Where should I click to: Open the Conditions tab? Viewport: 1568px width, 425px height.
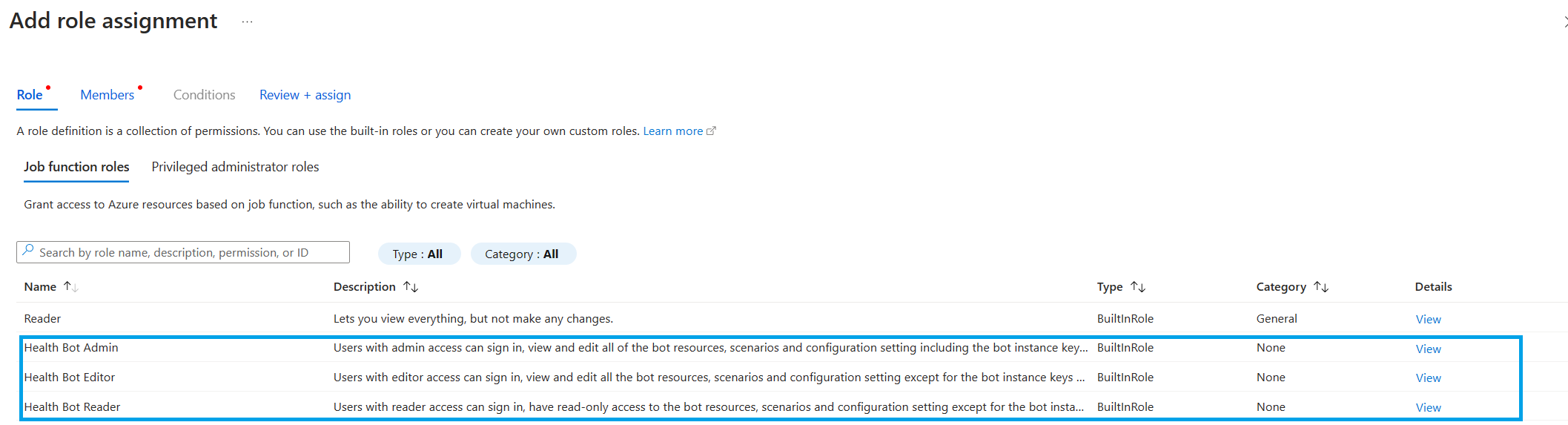pyautogui.click(x=204, y=95)
